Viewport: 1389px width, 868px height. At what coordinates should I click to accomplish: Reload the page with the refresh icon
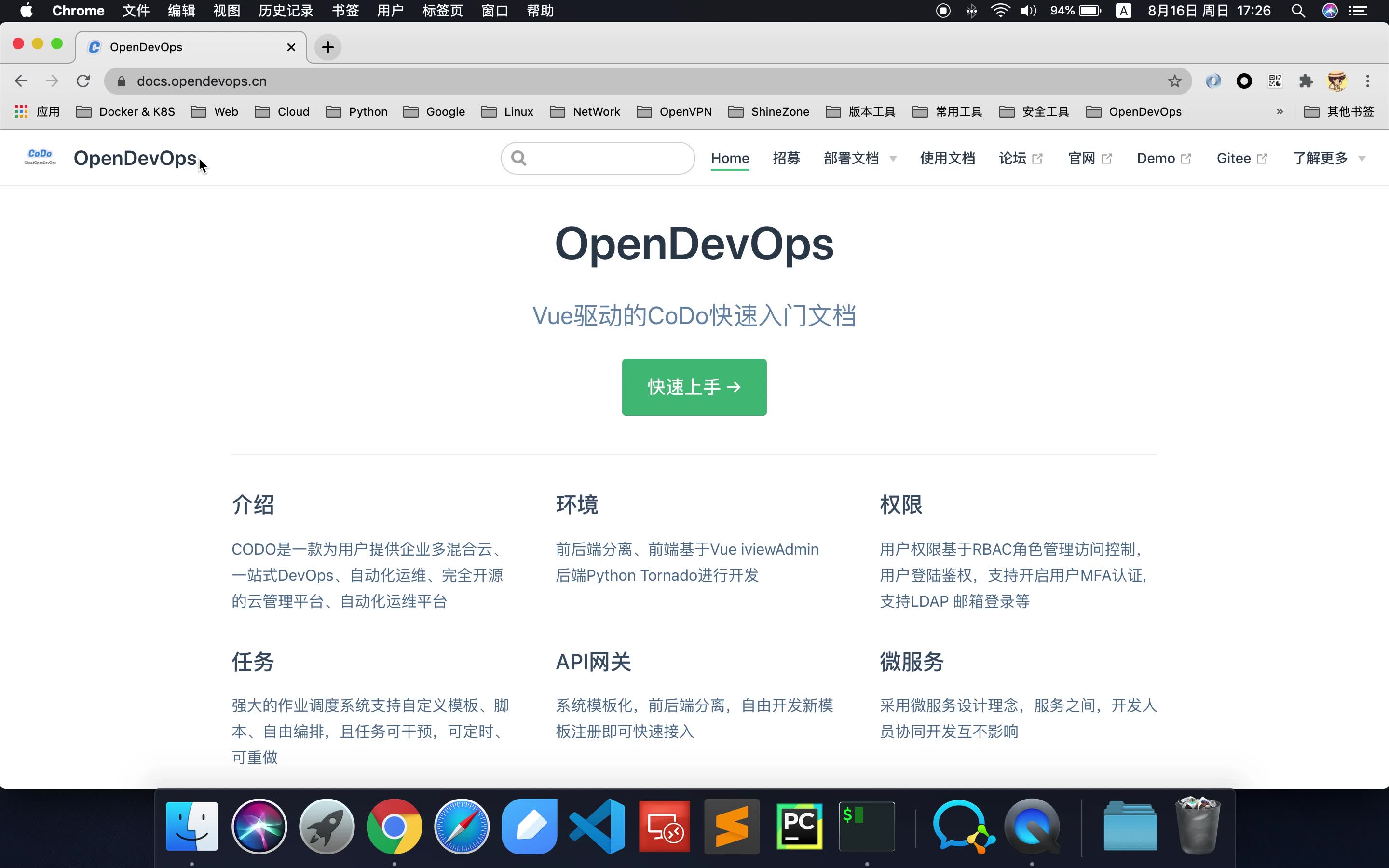tap(83, 81)
